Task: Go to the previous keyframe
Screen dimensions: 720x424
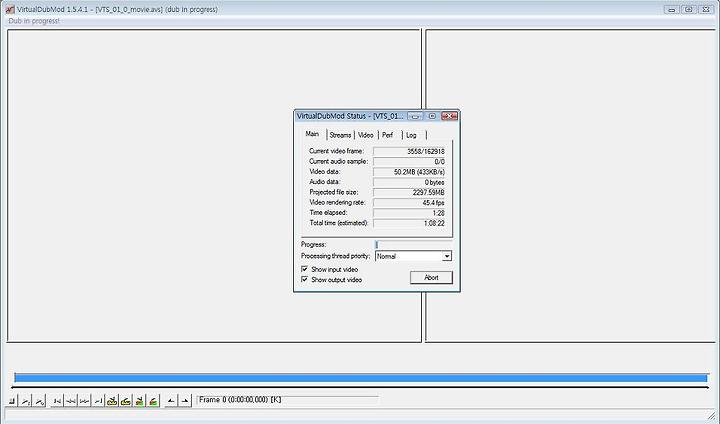Action: pos(112,401)
